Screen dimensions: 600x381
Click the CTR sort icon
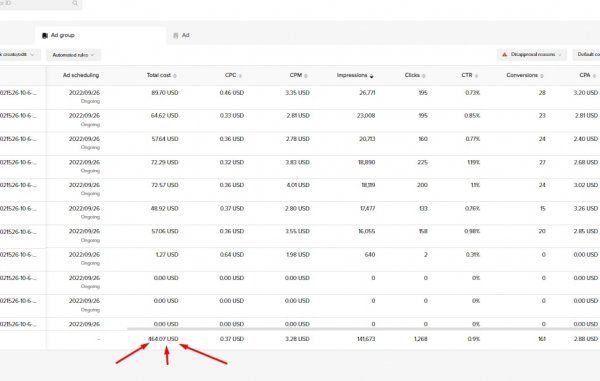pyautogui.click(x=476, y=76)
